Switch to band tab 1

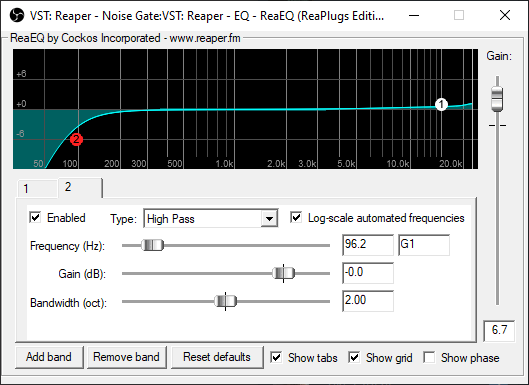tap(37, 188)
